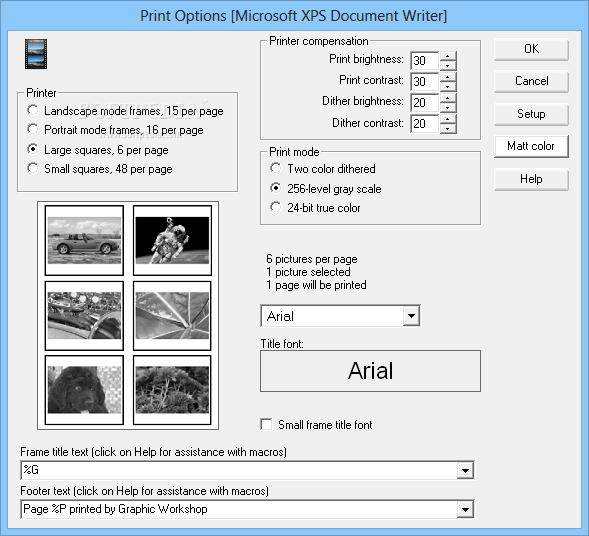Select Two color dithered print mode
This screenshot has width=589, height=536.
[323, 169]
